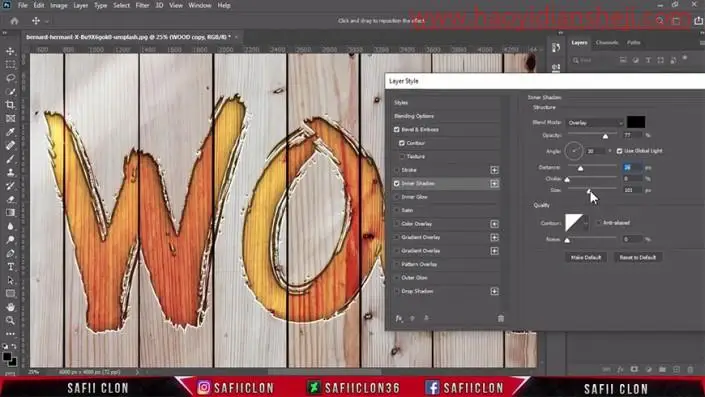
Task: Click the black shadow color swatch
Action: click(636, 122)
